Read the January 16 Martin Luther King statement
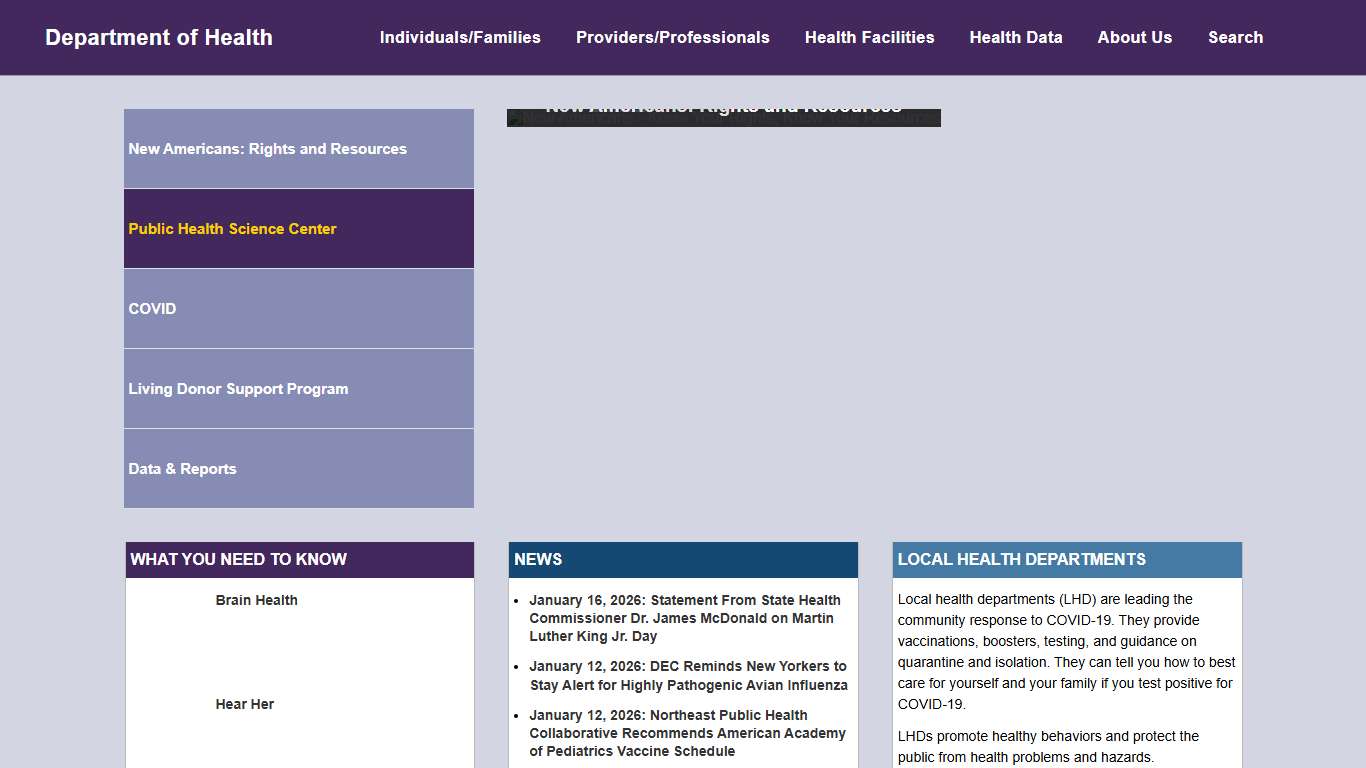Viewport: 1366px width, 768px height. click(684, 618)
